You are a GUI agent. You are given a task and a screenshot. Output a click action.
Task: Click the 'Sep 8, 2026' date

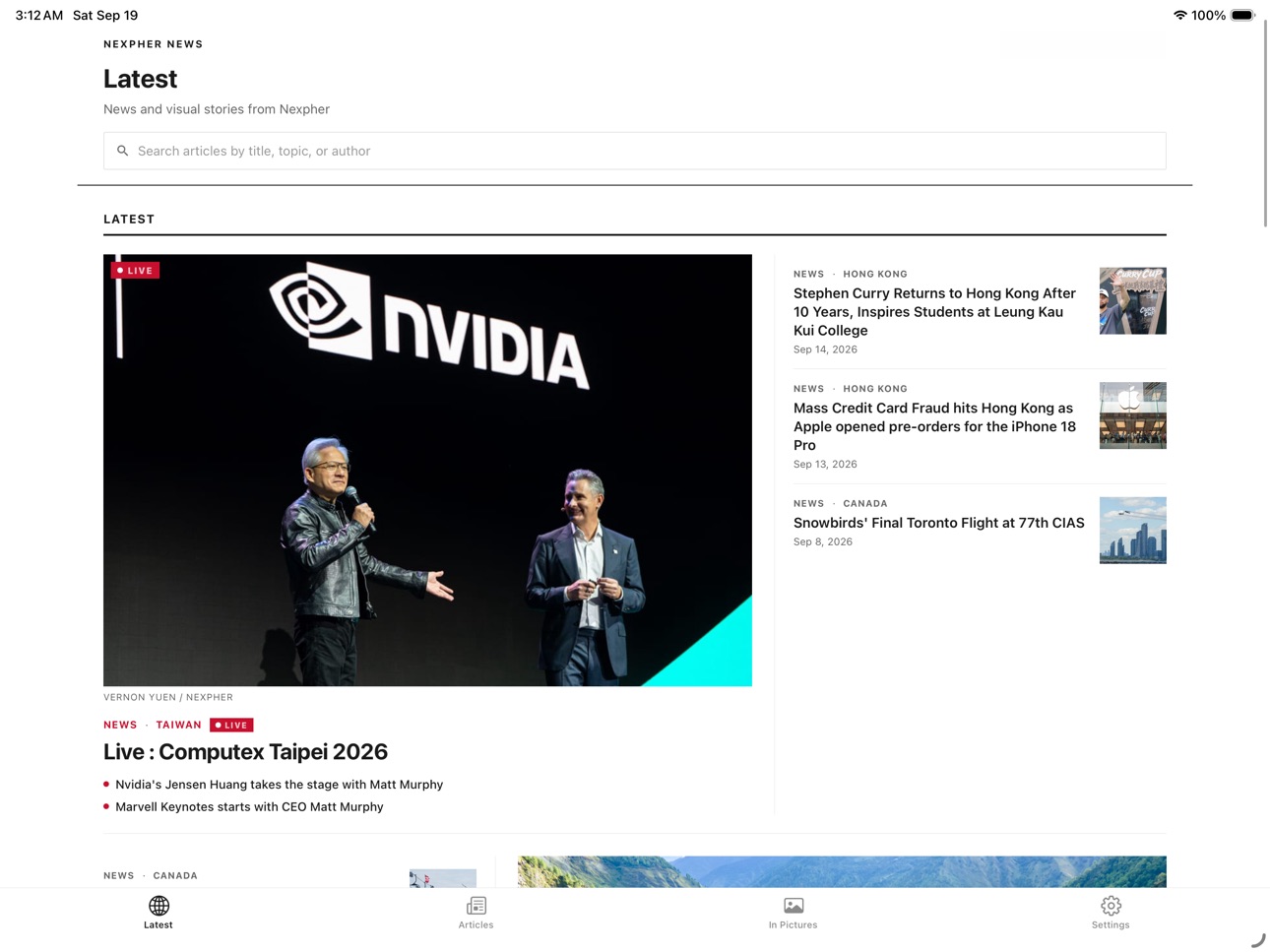822,541
